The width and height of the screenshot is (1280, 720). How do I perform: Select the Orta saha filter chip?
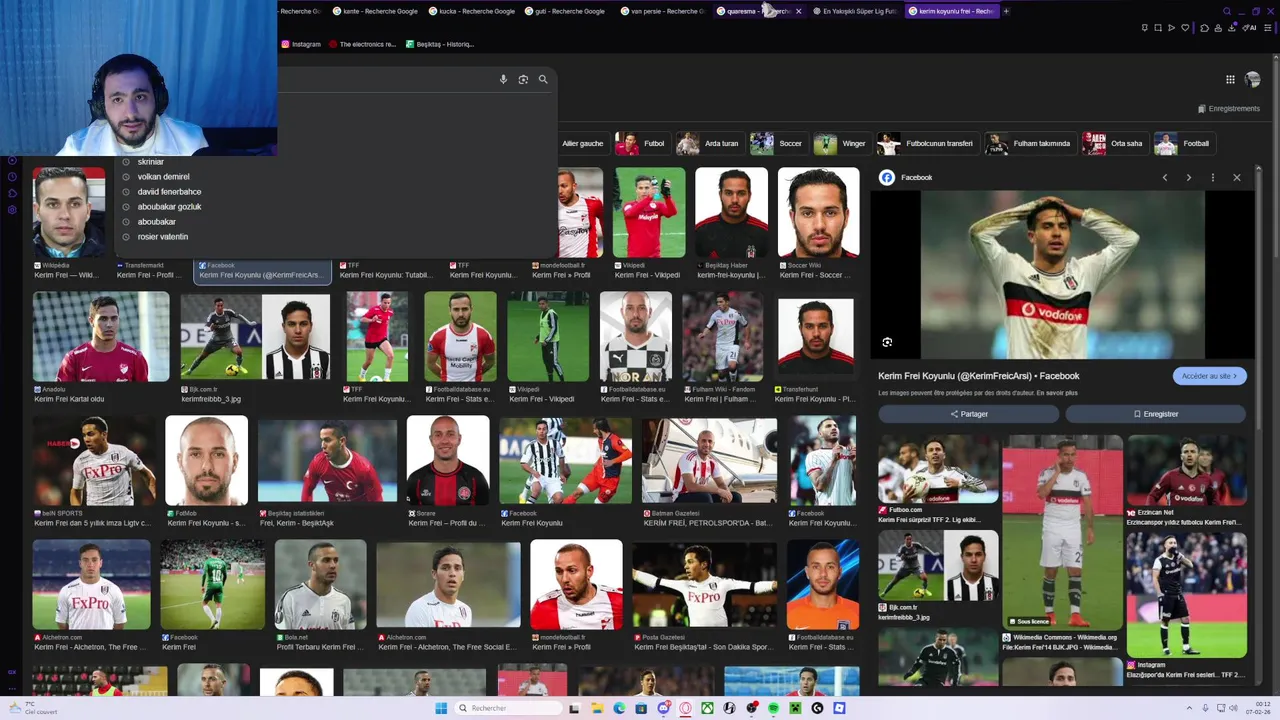[1114, 143]
